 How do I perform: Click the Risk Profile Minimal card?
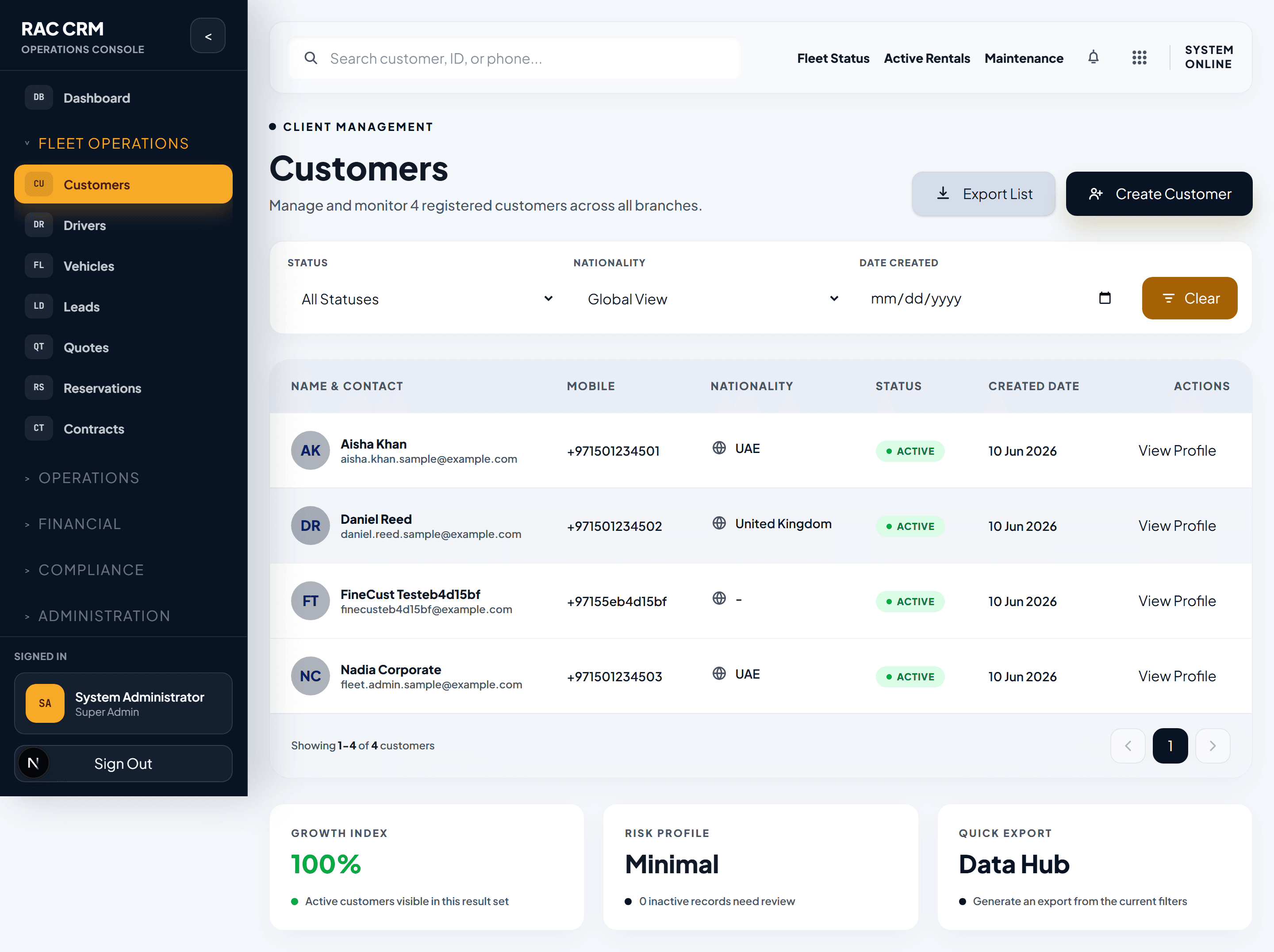pos(760,867)
